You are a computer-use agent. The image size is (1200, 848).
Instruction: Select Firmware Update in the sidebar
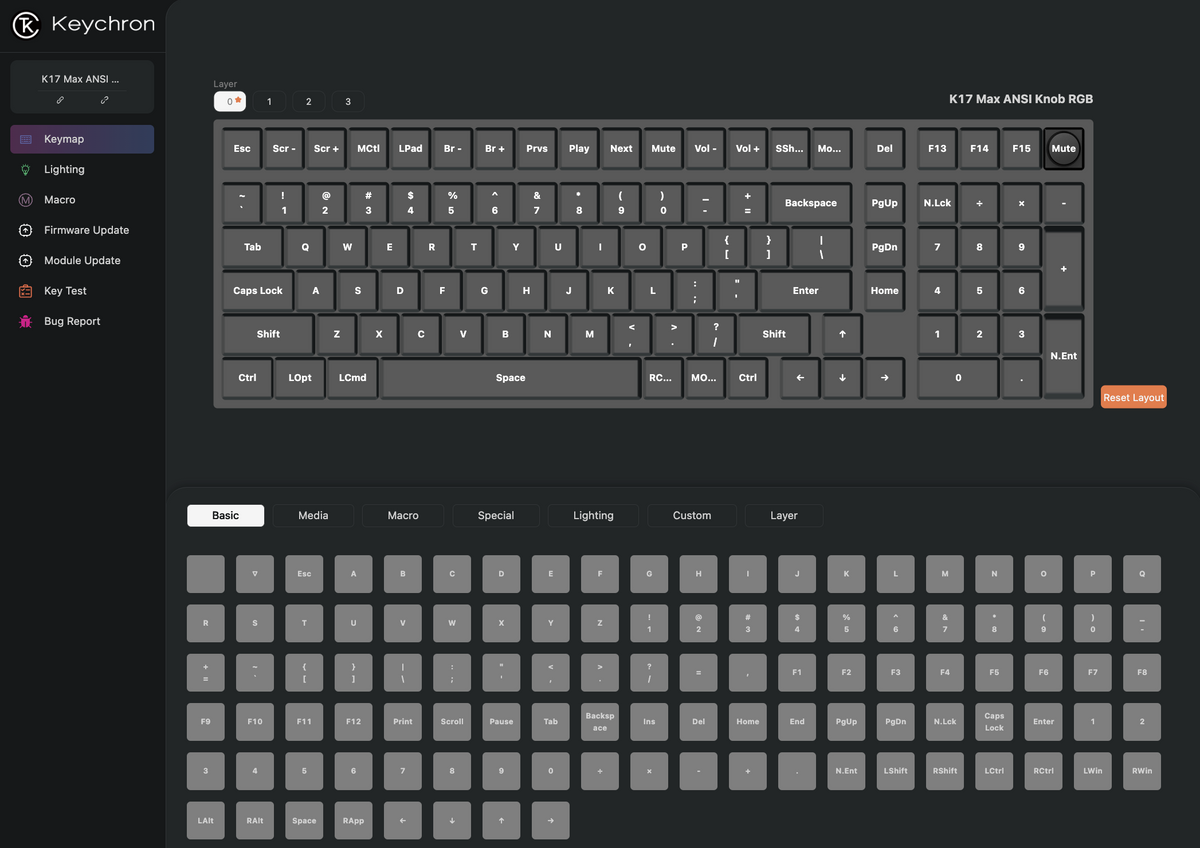pos(87,230)
